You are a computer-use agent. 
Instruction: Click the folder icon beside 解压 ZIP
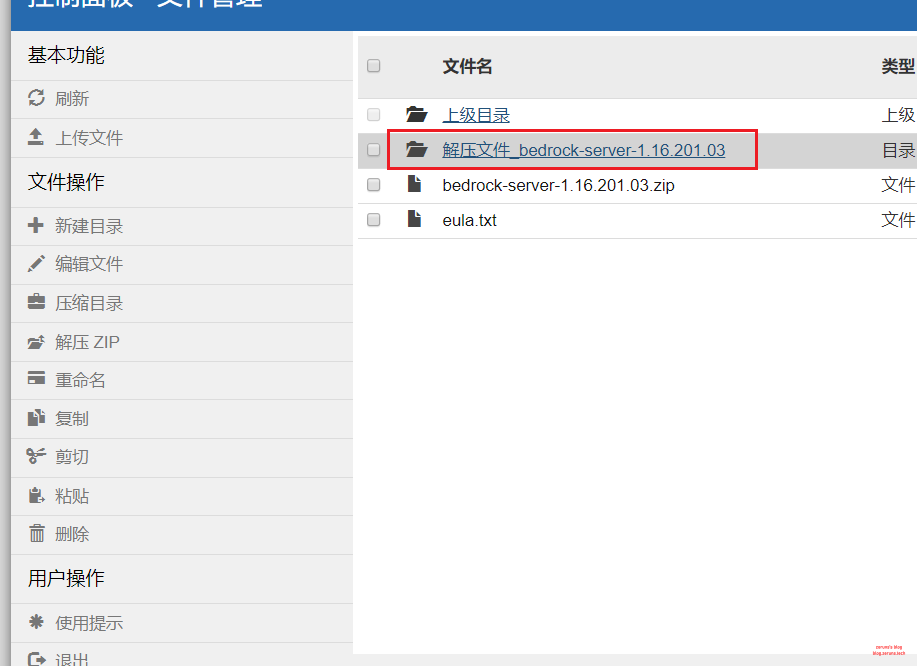[x=36, y=341]
